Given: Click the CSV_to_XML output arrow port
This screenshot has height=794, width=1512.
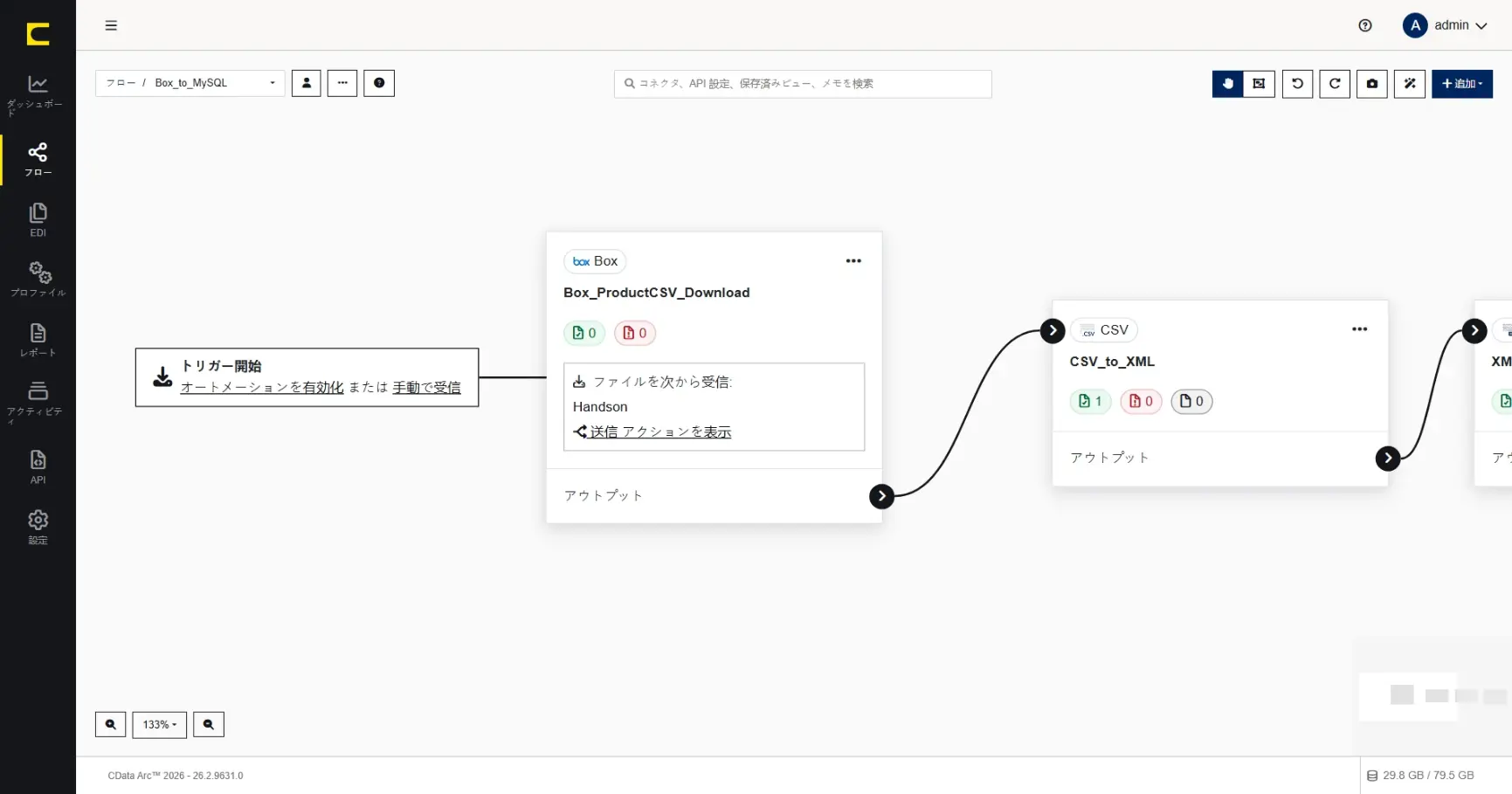Looking at the screenshot, I should 1388,459.
